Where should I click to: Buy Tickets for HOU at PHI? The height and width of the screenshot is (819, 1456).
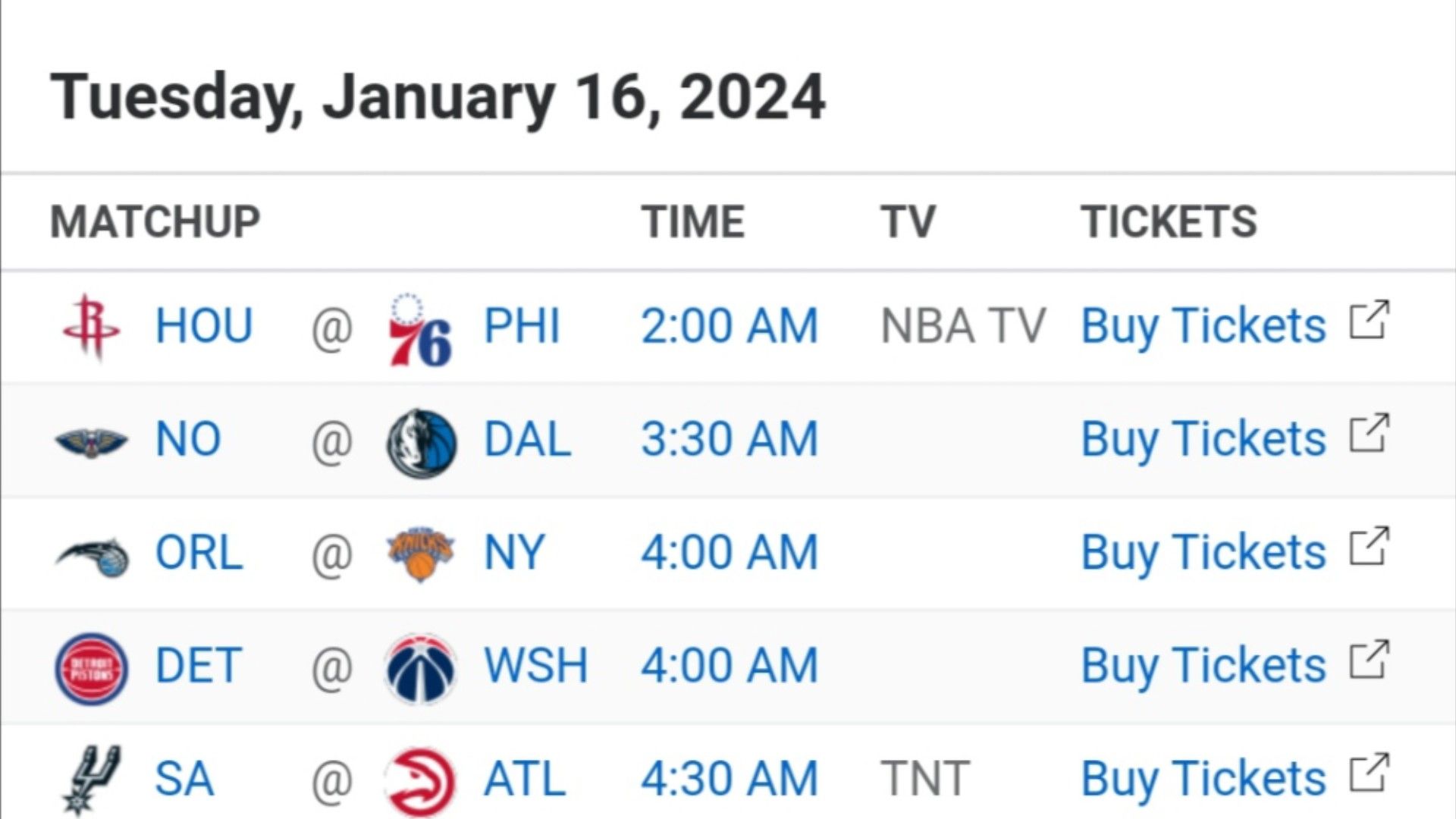pos(1203,326)
